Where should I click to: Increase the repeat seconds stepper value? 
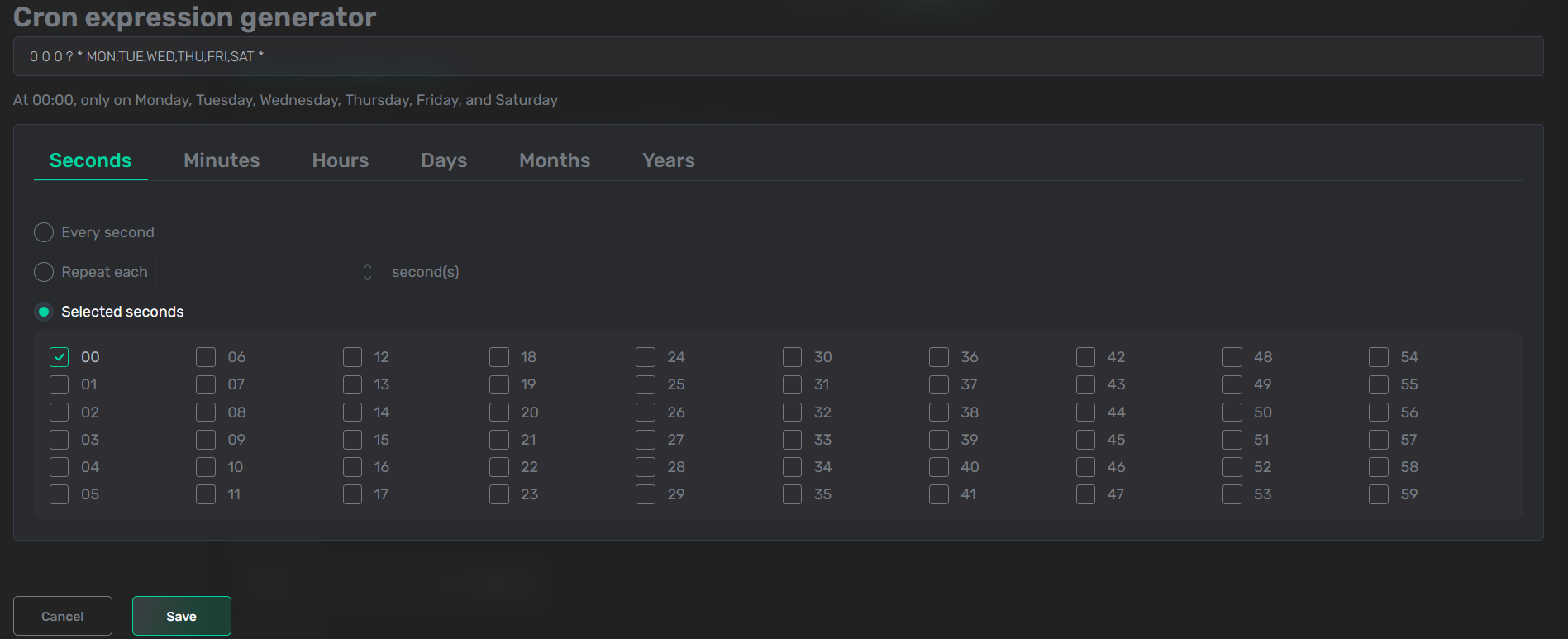(367, 266)
